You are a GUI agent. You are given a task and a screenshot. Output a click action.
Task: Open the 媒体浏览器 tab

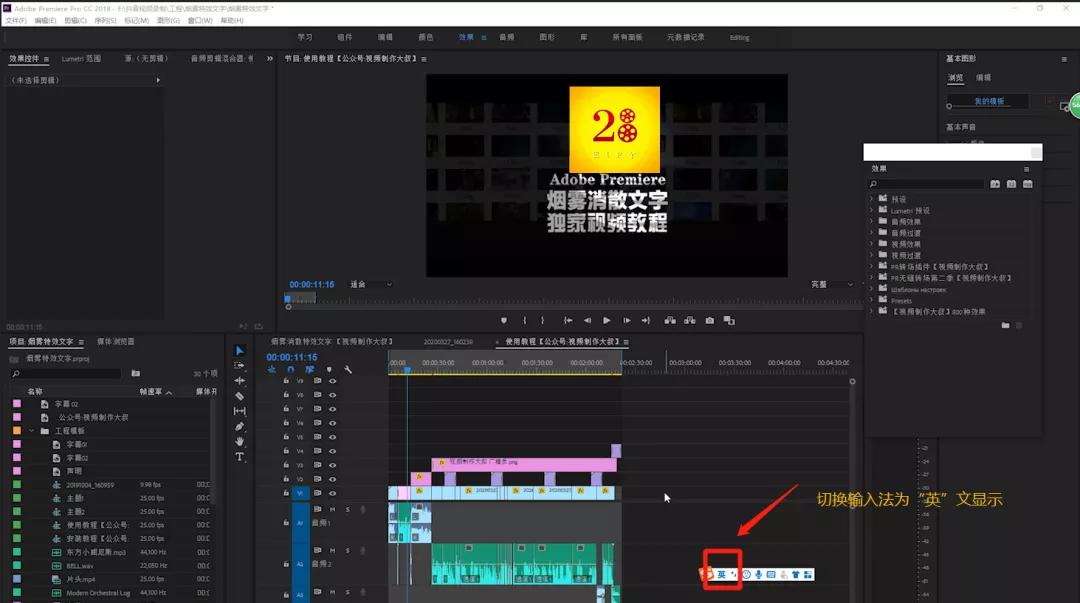tap(116, 342)
